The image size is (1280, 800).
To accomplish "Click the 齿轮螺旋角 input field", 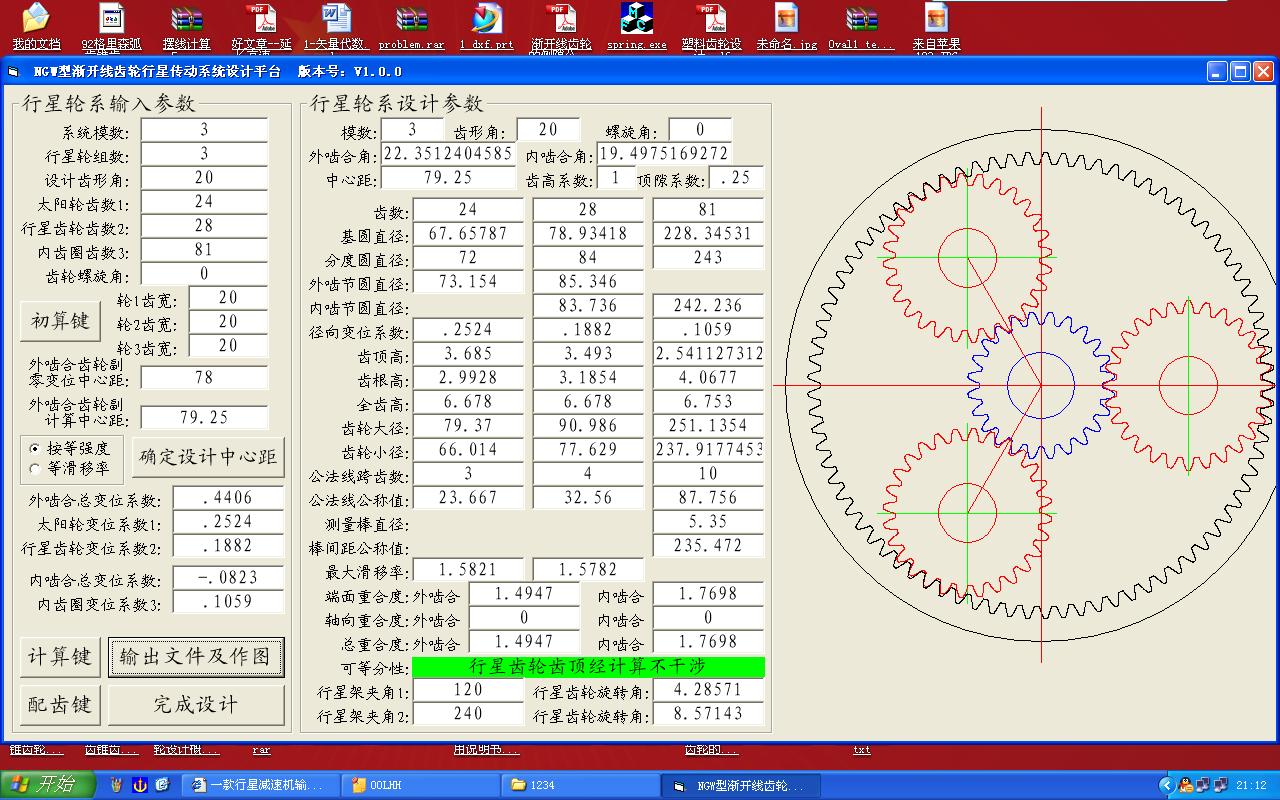I will pyautogui.click(x=204, y=274).
